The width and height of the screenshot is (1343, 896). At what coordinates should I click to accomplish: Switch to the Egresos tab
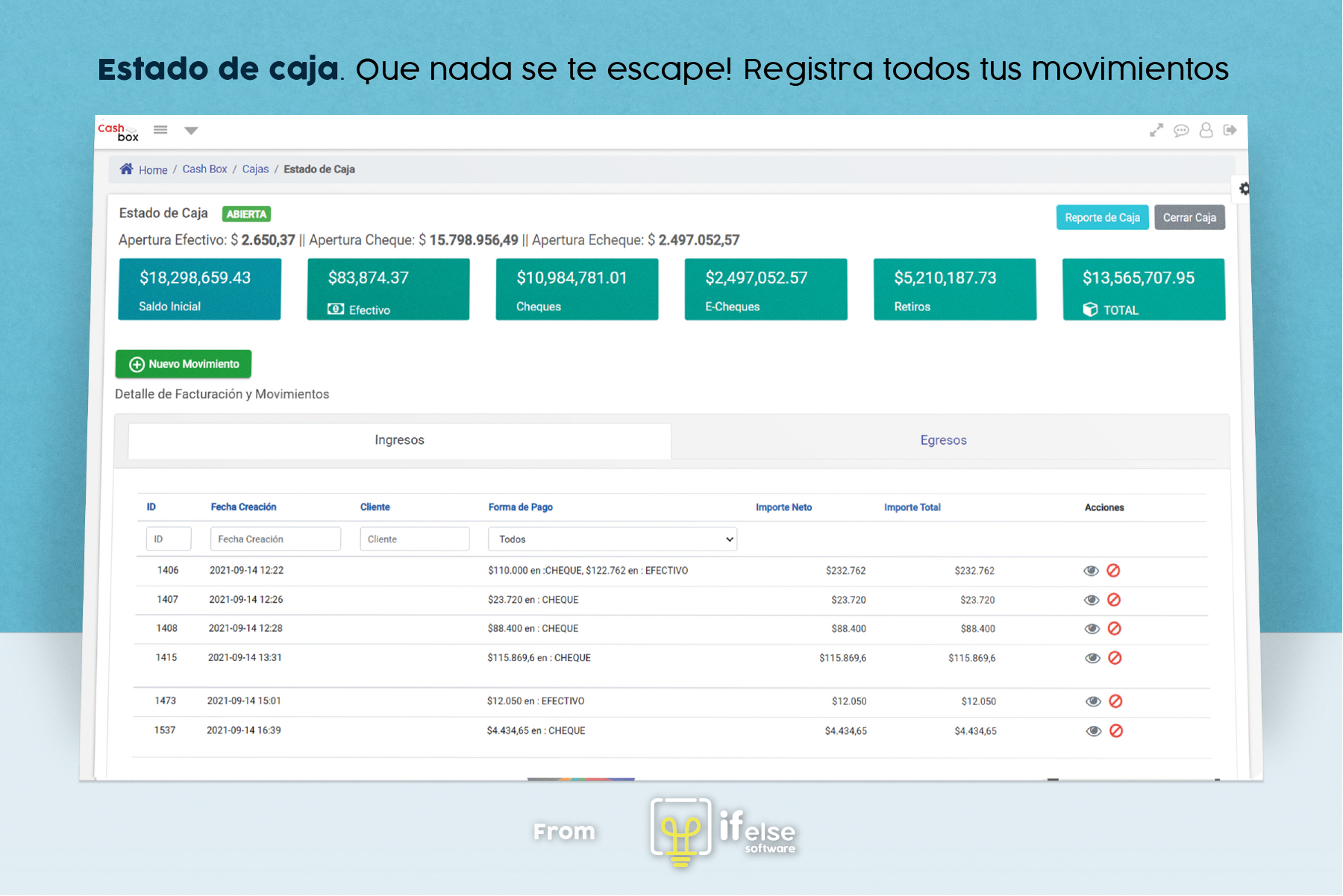(x=943, y=440)
